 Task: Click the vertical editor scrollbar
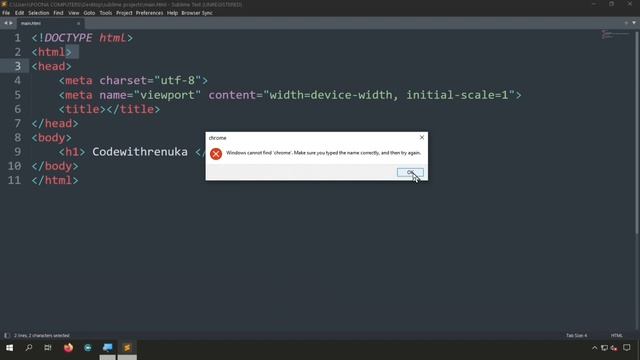pos(637,133)
